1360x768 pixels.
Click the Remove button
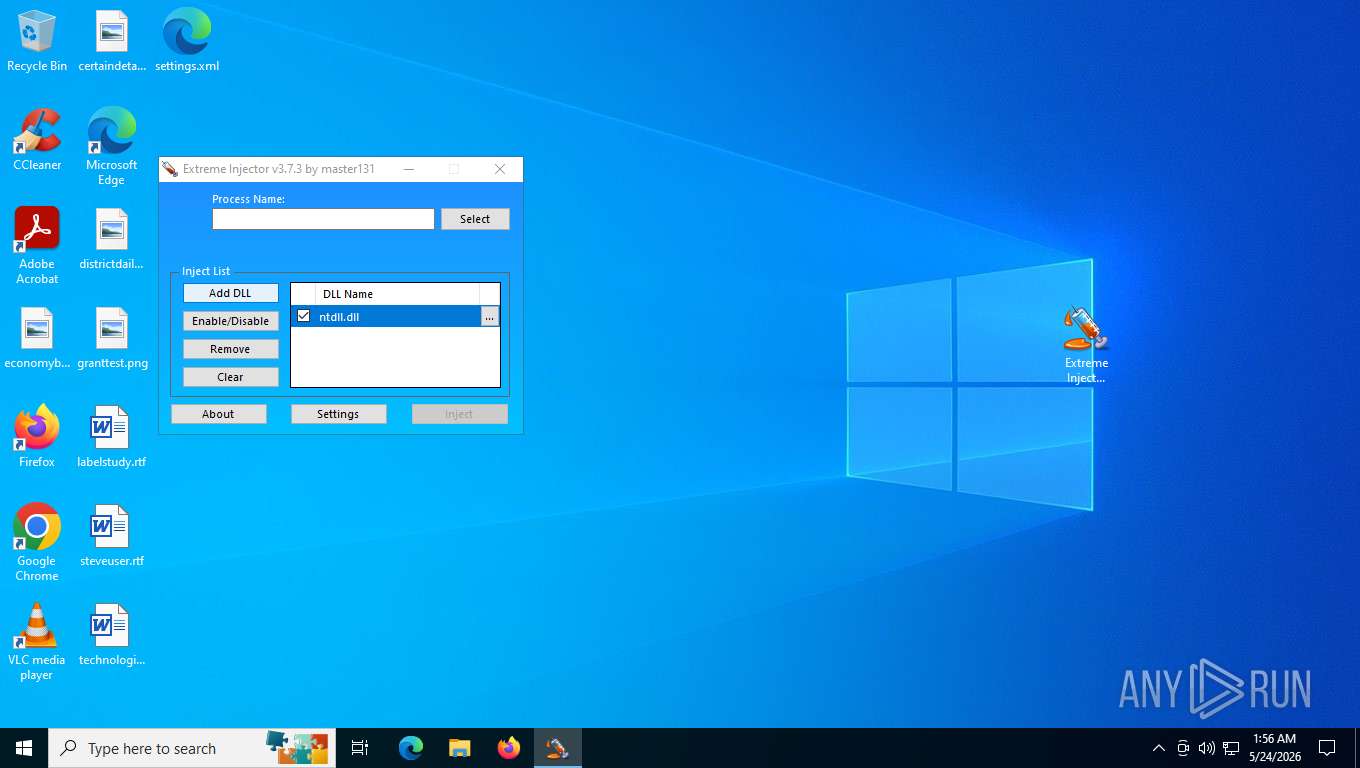point(230,349)
